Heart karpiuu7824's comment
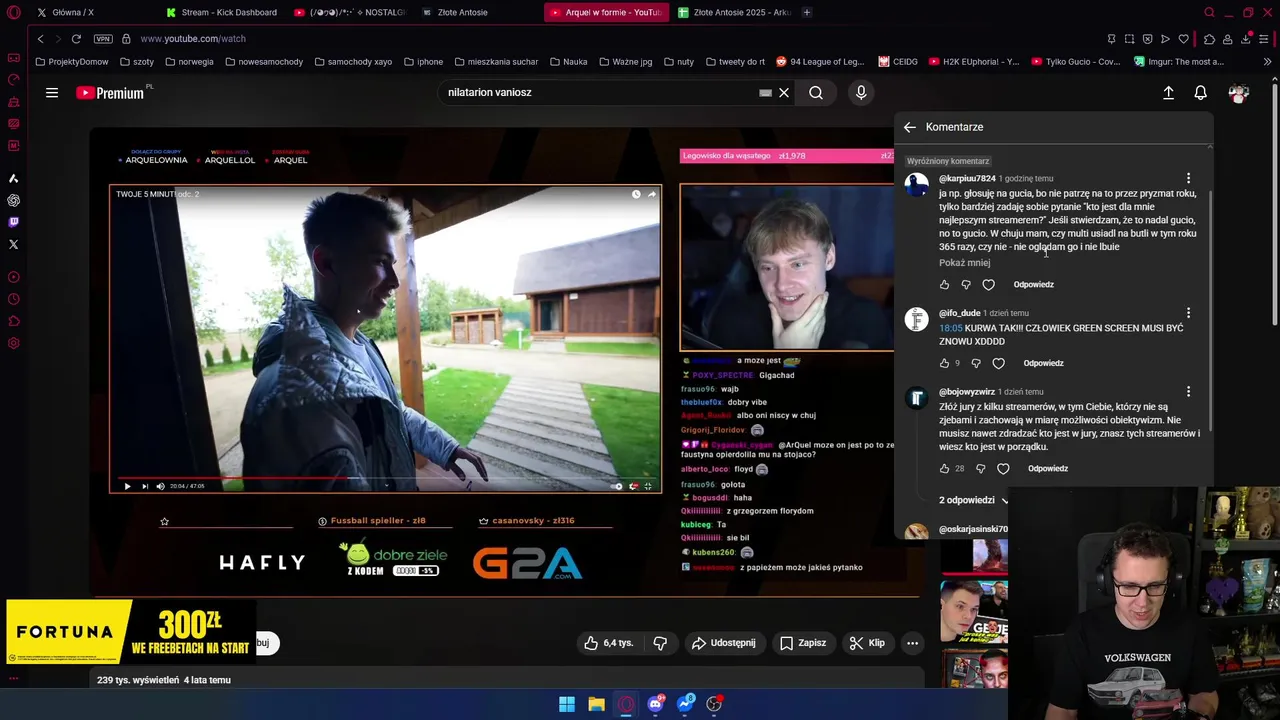This screenshot has height=720, width=1280. pyautogui.click(x=988, y=285)
